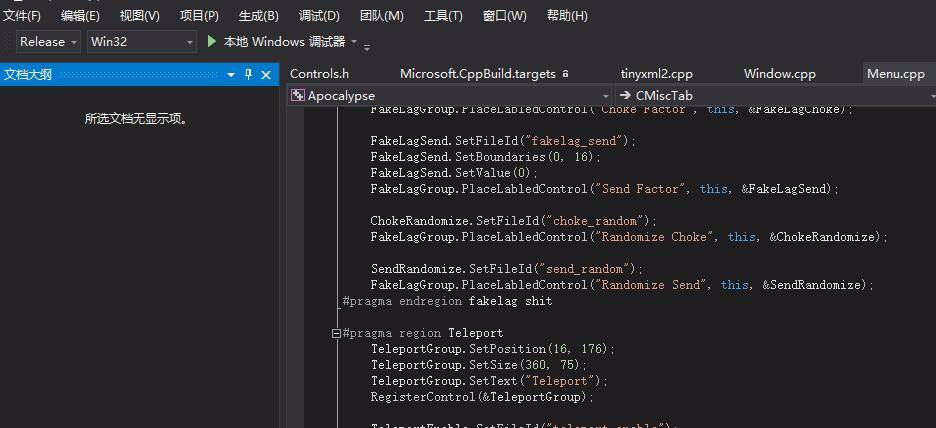Open the 文件(F) menu
The image size is (936, 428).
(x=22, y=16)
